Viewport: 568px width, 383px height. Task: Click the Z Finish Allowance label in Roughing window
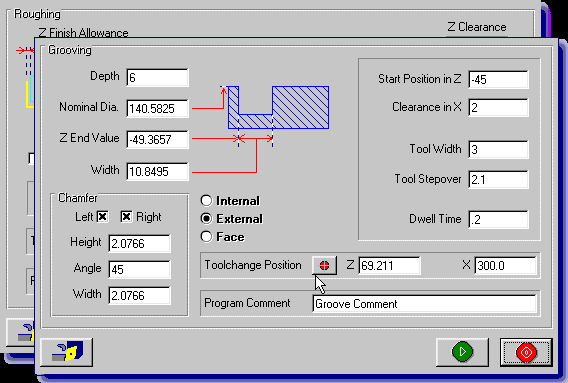tap(83, 33)
